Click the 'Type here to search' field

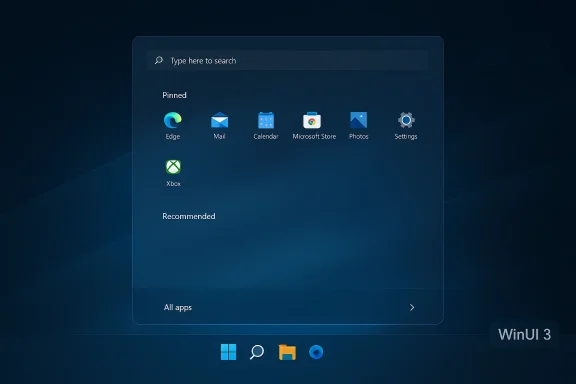288,60
